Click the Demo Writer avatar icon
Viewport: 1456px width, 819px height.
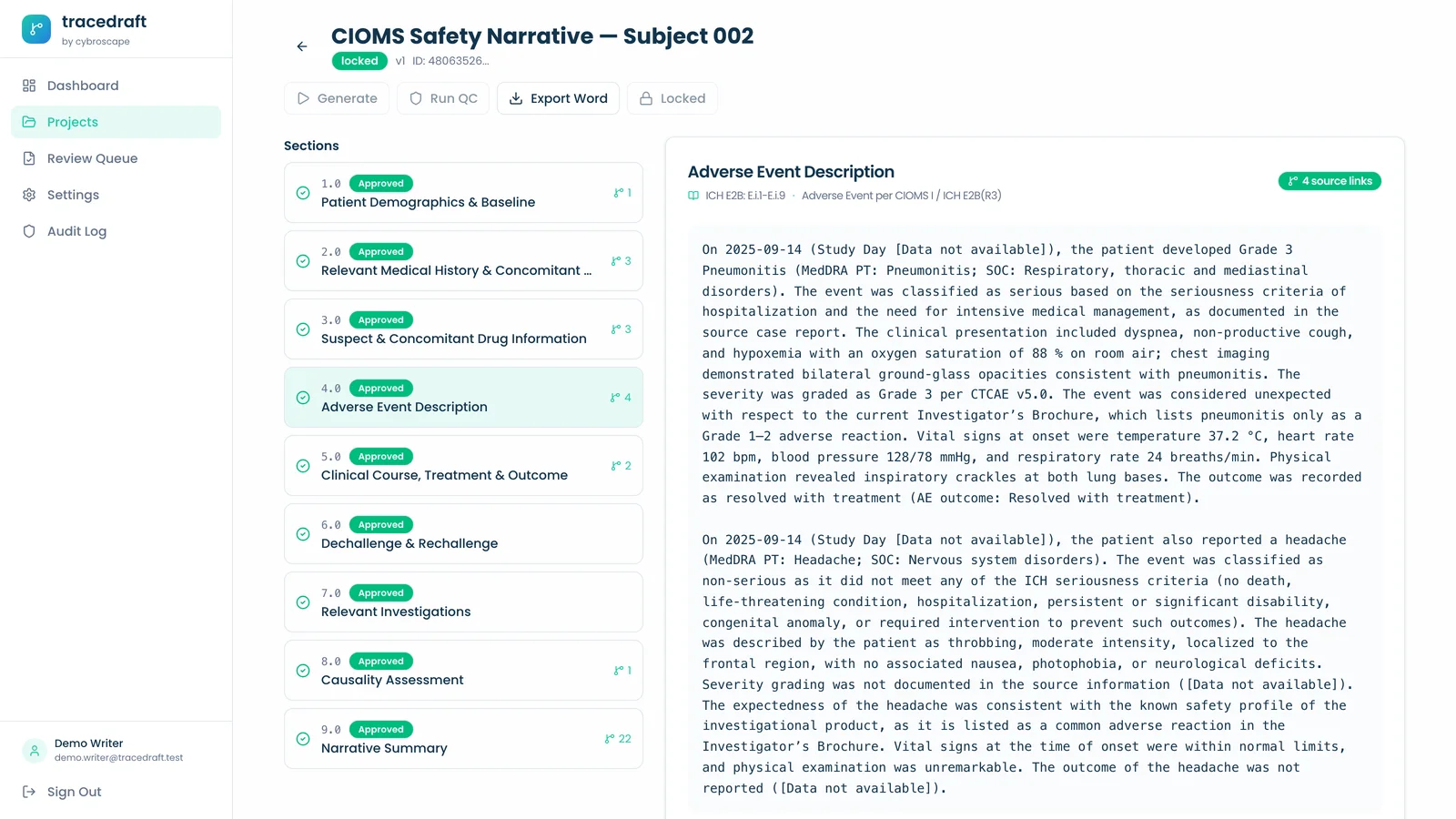click(x=35, y=751)
